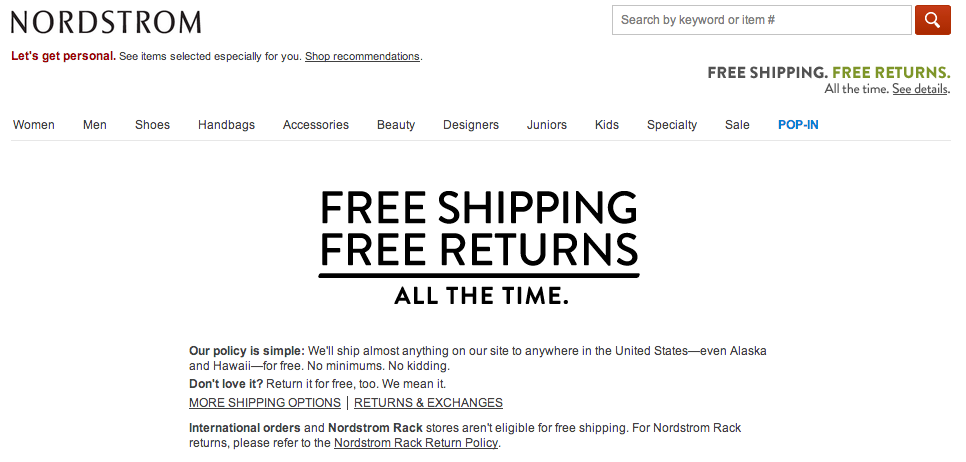Open the Designers menu
966x462 pixels.
click(x=471, y=125)
